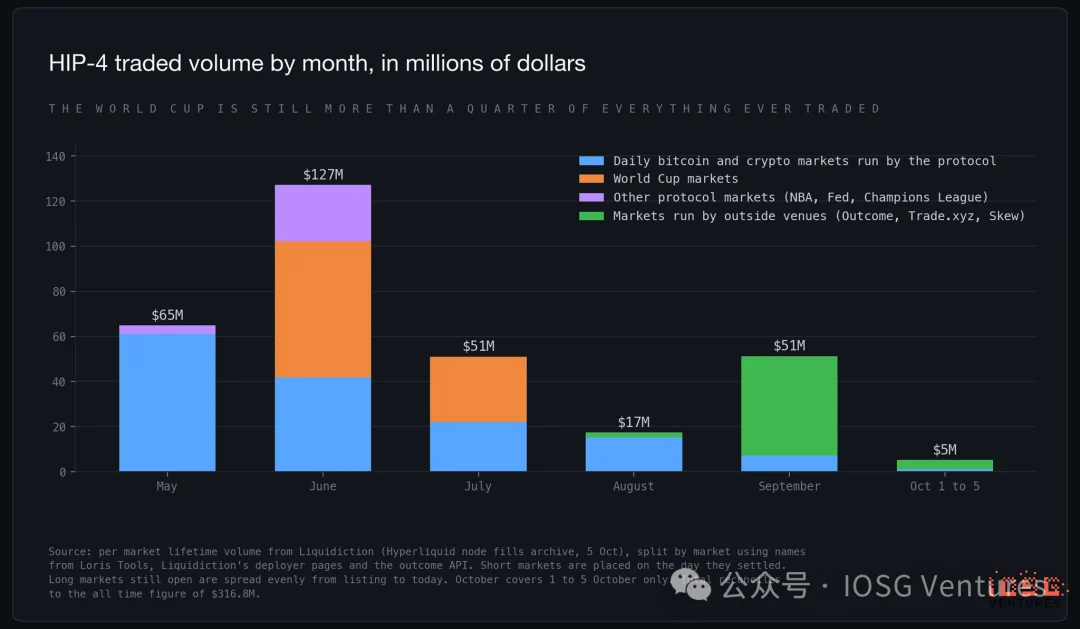Click the WeChat logo icon in watermark
1080x629 pixels.
point(691,584)
